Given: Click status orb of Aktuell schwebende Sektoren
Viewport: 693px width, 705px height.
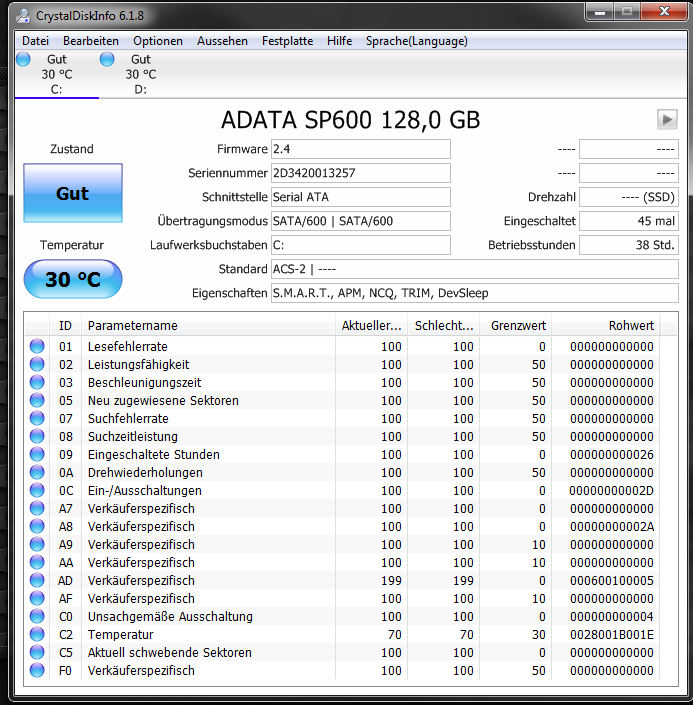Looking at the screenshot, I should tap(37, 652).
